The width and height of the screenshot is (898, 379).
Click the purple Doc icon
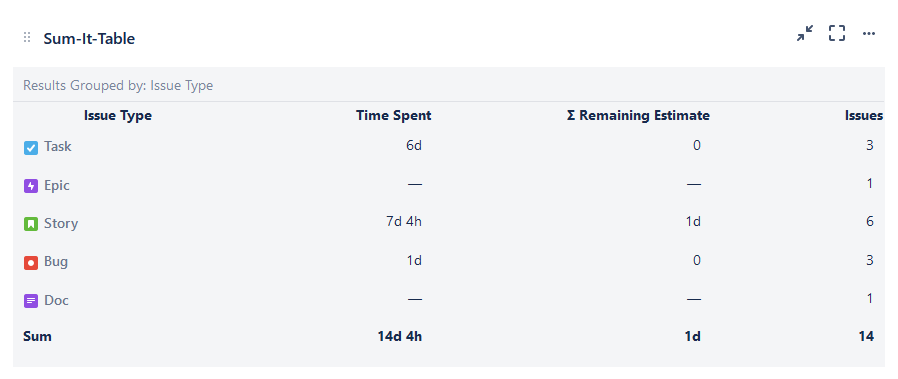31,301
